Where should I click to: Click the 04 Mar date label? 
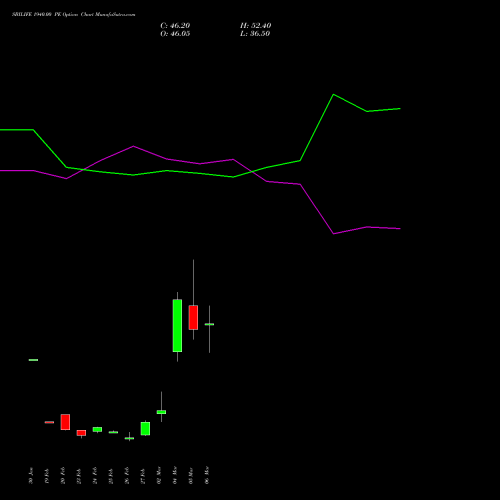[175, 475]
